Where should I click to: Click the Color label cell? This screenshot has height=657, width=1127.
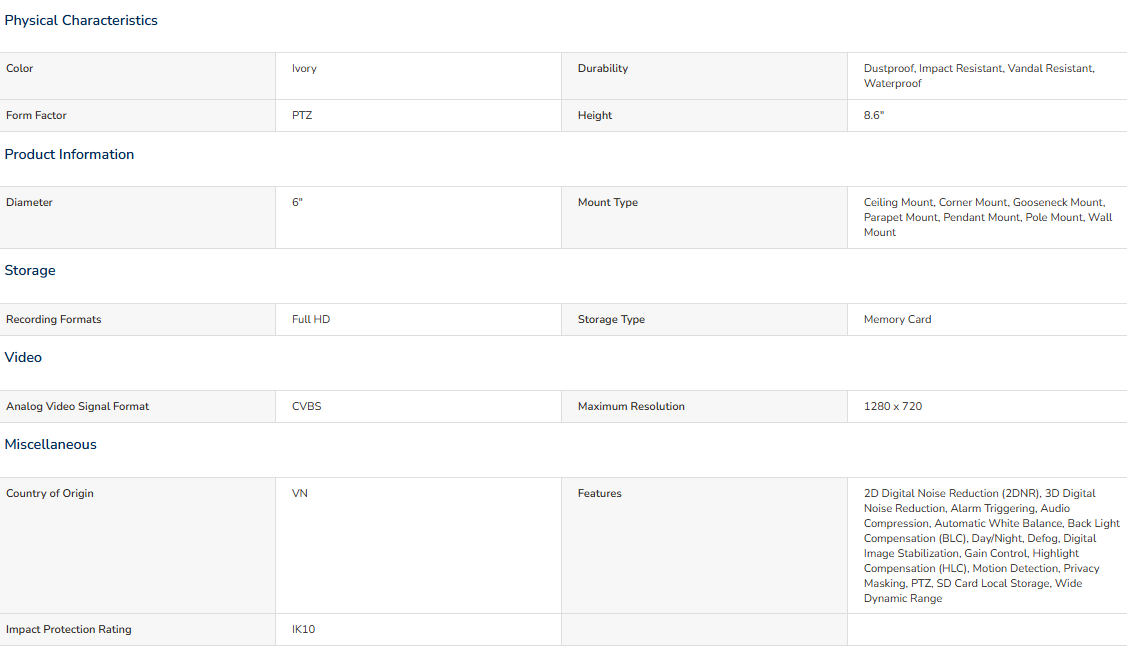pyautogui.click(x=20, y=68)
